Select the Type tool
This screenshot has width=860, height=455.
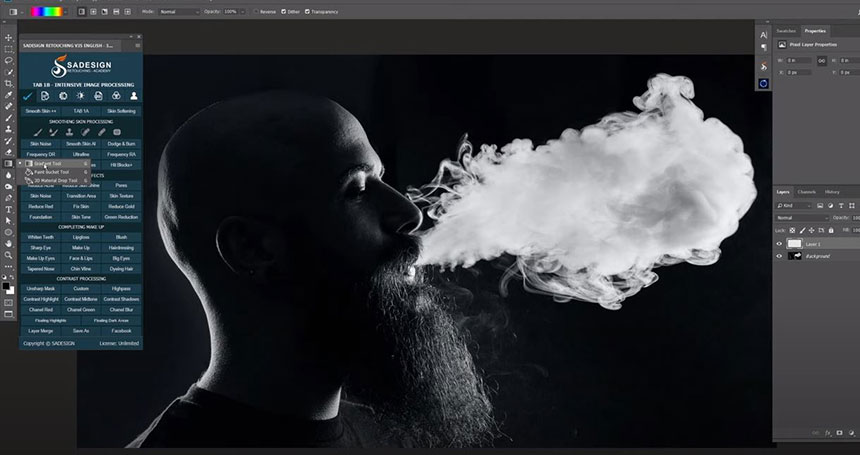click(8, 209)
